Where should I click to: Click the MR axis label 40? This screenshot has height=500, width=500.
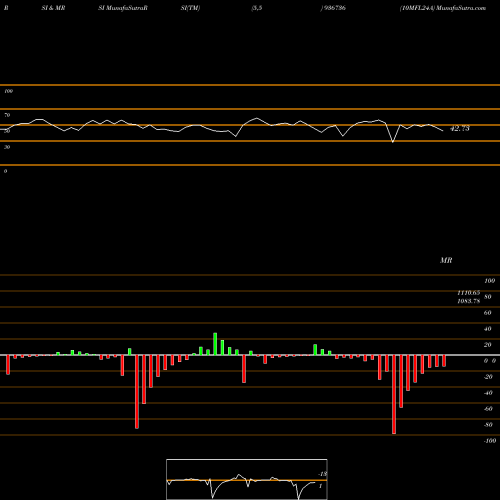[x=488, y=329]
